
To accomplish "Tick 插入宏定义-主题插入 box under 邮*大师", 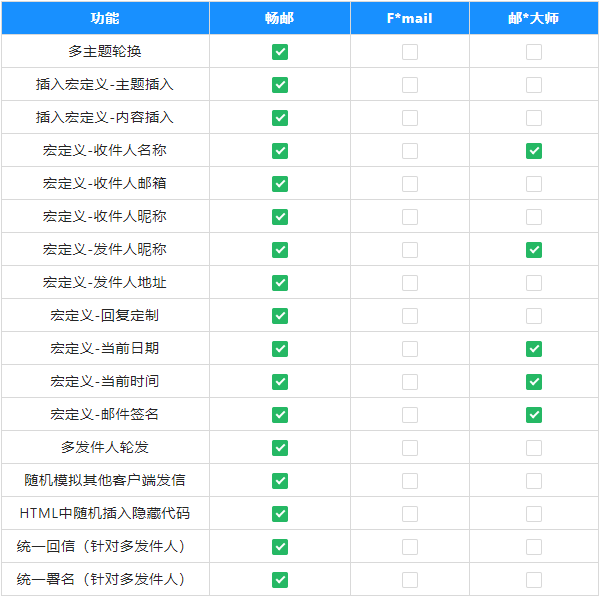I will (534, 85).
